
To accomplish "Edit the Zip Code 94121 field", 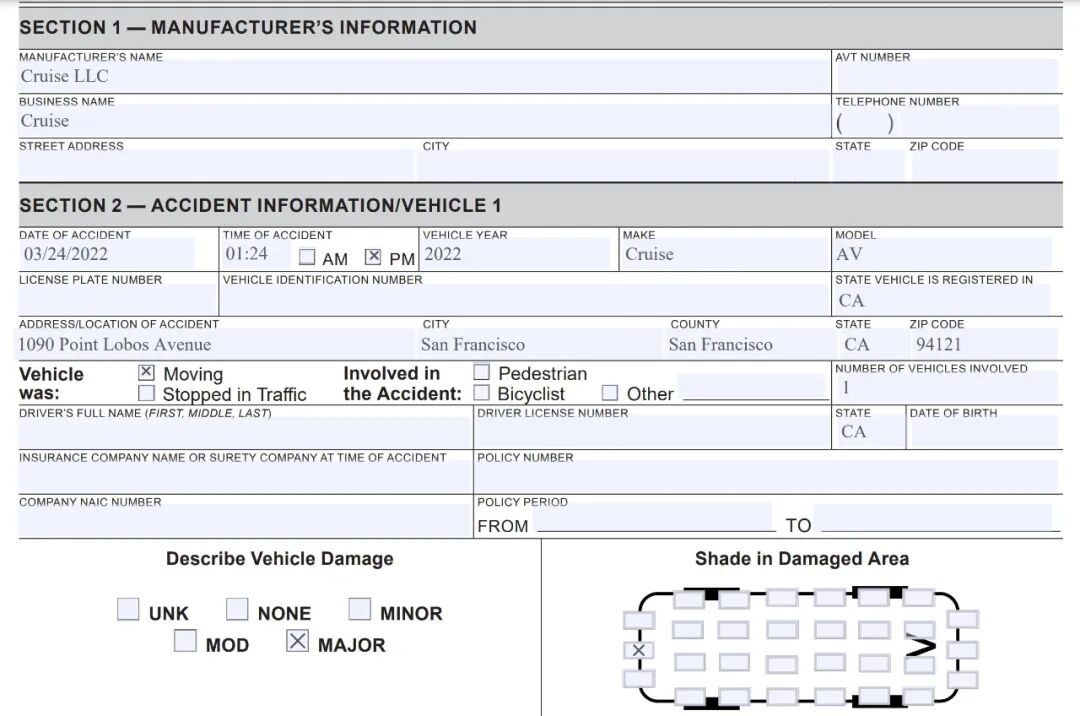I will pos(985,344).
